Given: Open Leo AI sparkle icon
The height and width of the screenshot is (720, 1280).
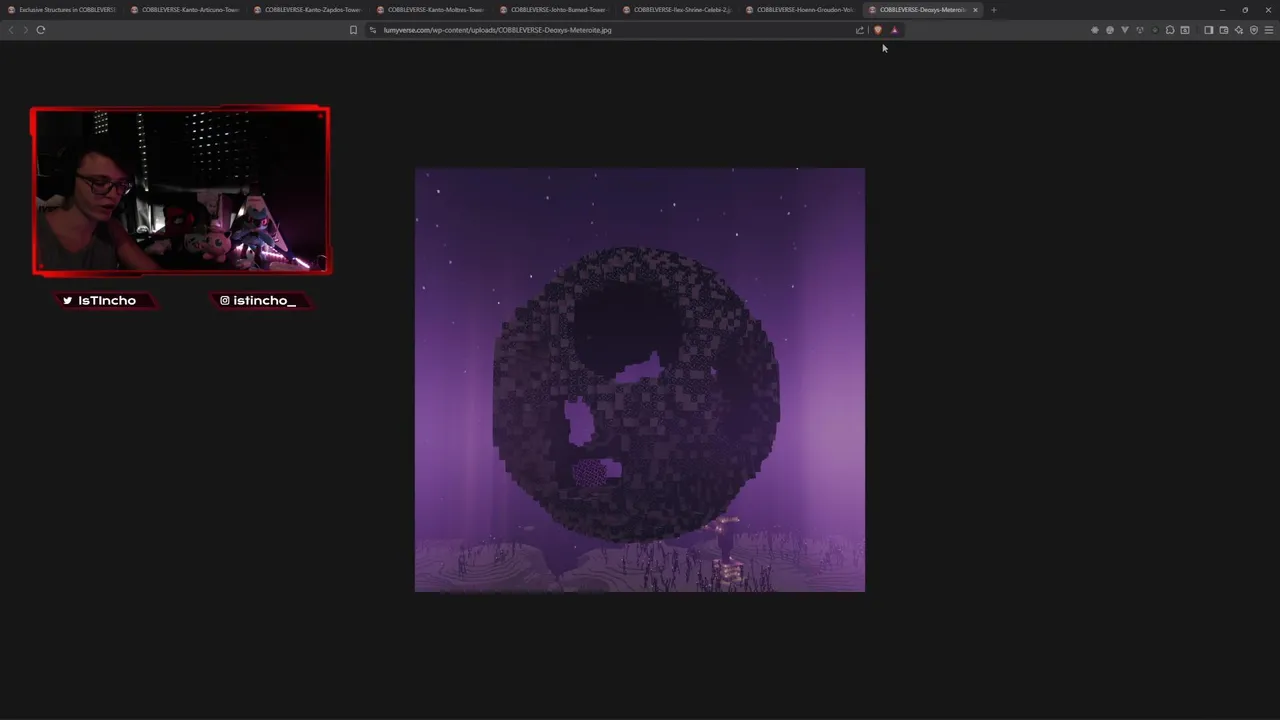Looking at the screenshot, I should tap(1239, 30).
